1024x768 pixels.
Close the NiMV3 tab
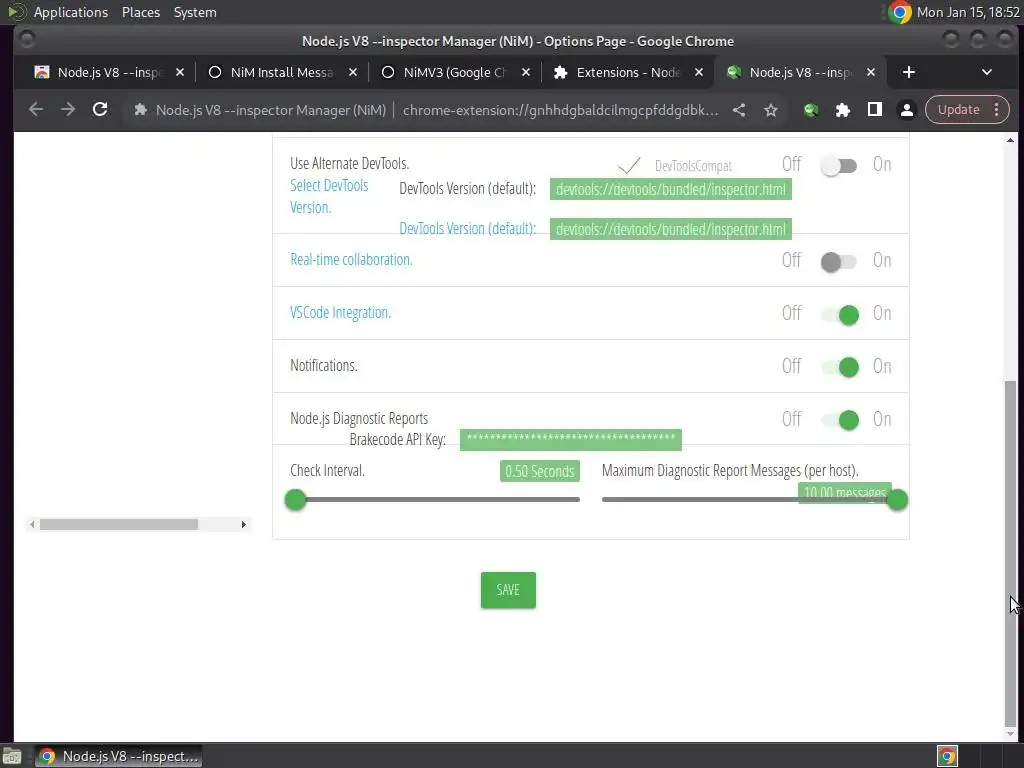[526, 72]
